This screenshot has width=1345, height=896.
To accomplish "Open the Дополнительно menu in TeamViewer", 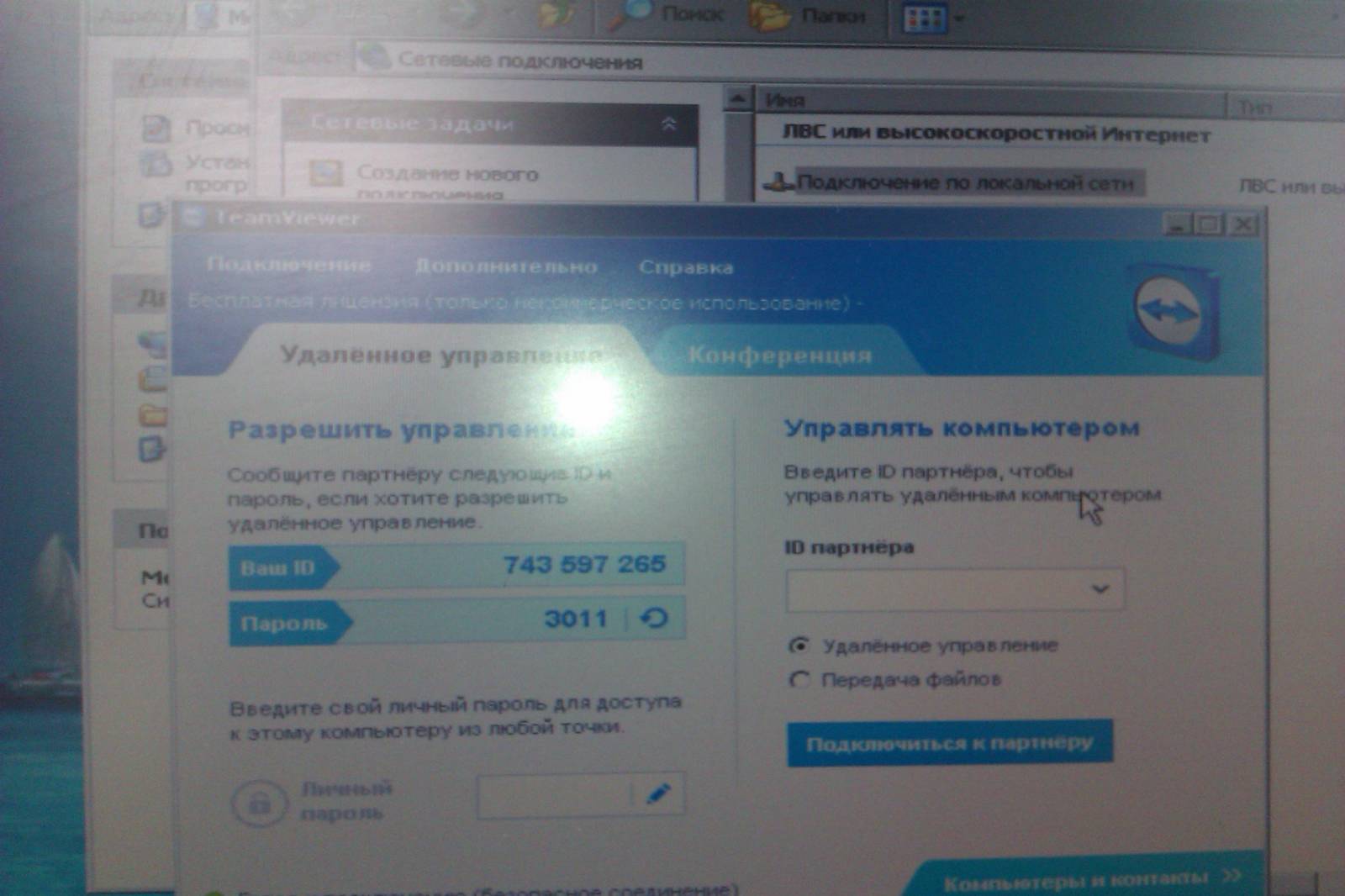I will pyautogui.click(x=506, y=266).
